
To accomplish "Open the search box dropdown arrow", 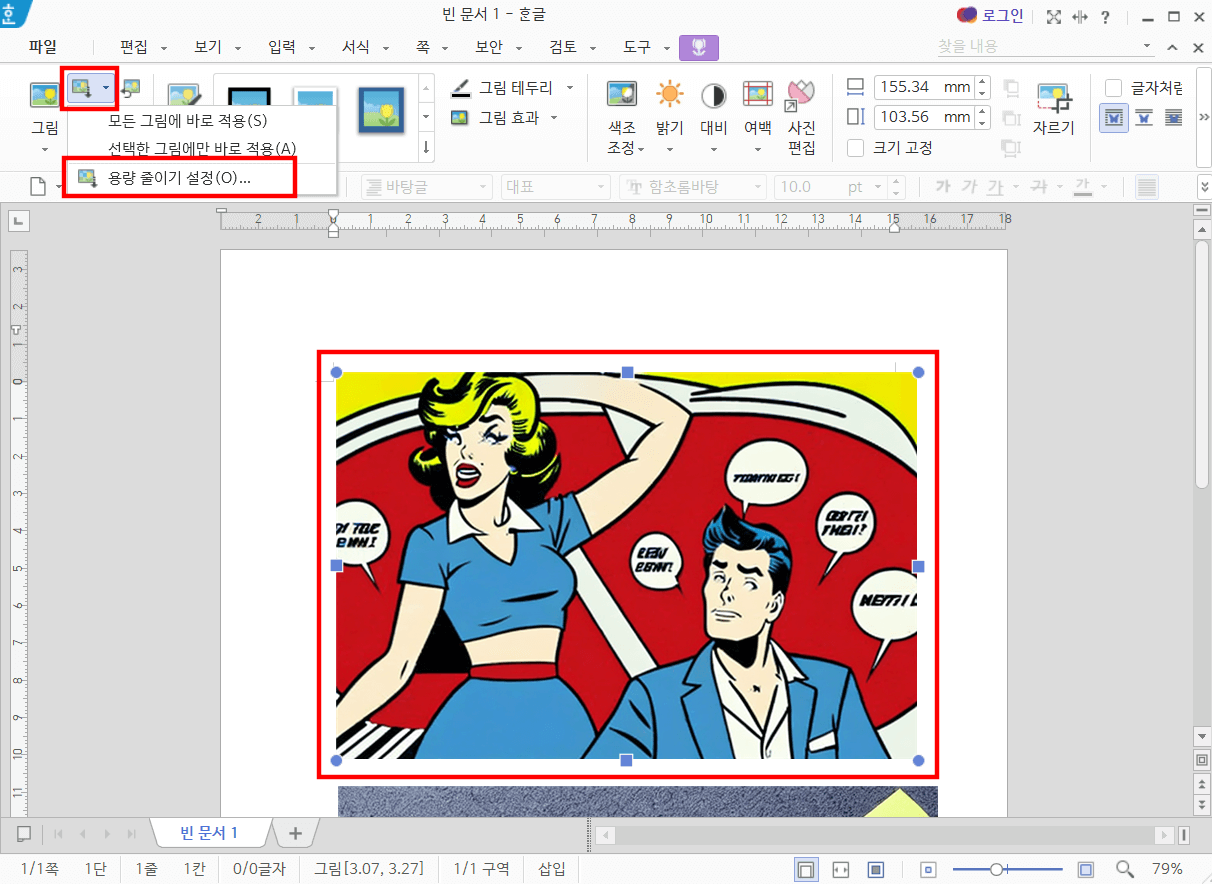I will (x=1147, y=47).
